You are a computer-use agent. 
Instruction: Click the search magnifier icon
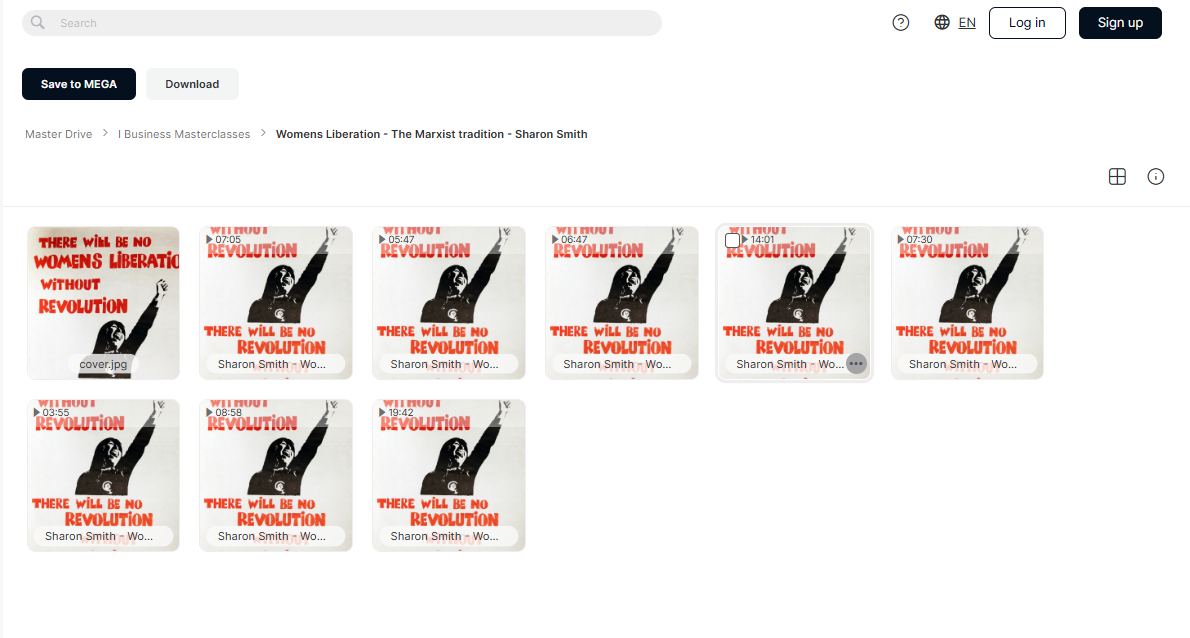point(37,23)
